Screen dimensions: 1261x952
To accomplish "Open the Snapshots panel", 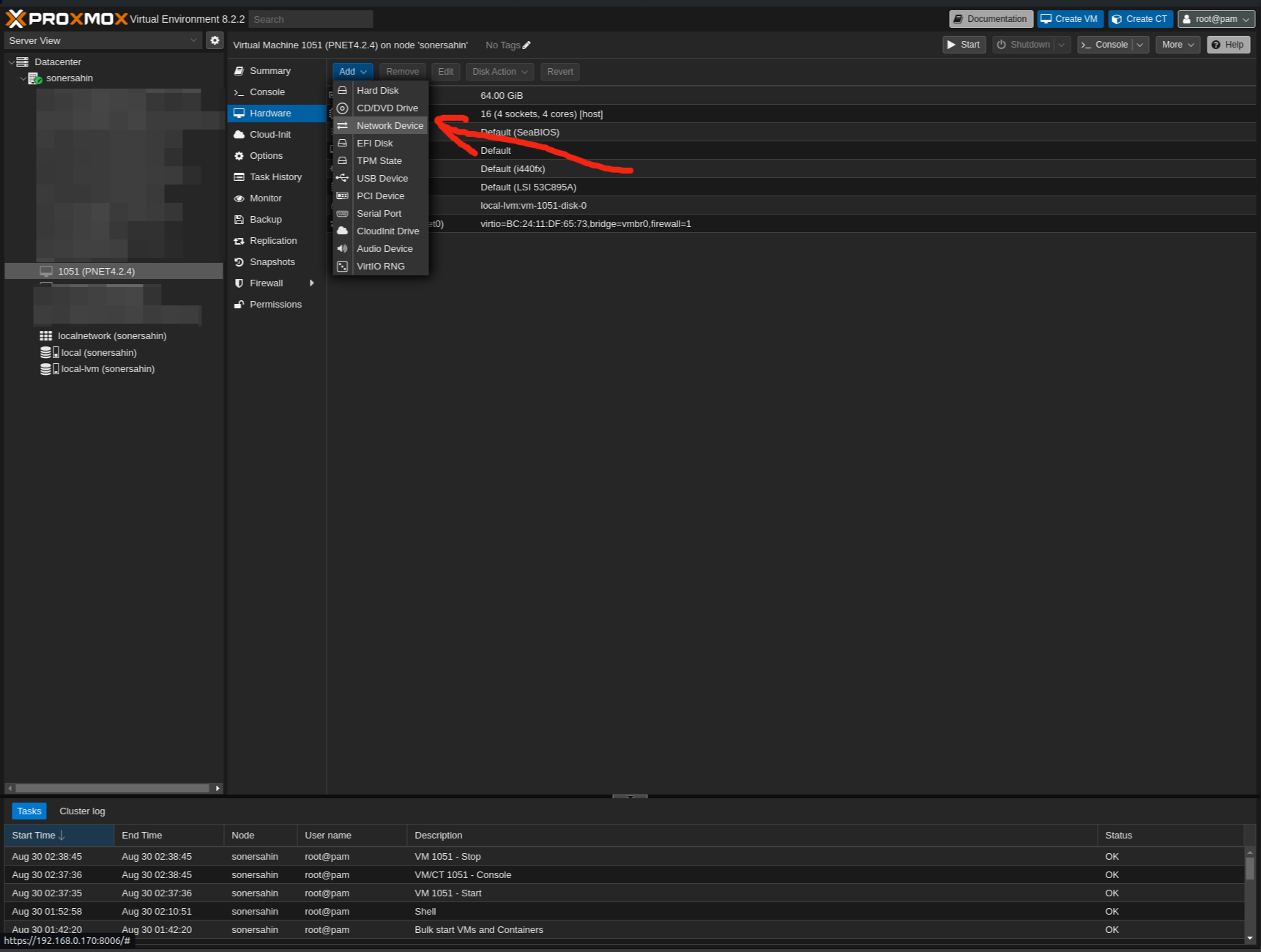I will click(x=272, y=262).
